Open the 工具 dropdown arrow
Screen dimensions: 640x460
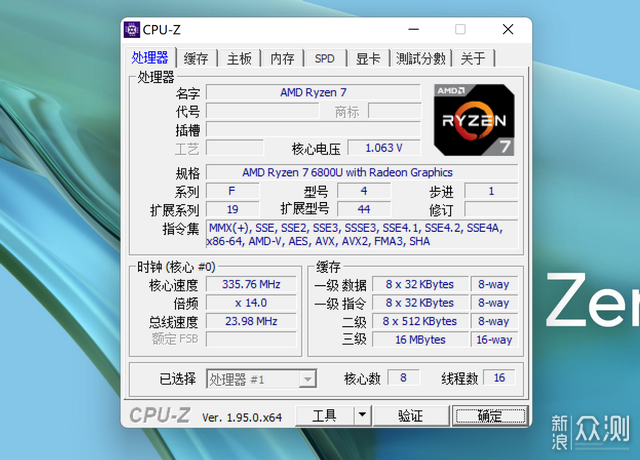(x=362, y=416)
